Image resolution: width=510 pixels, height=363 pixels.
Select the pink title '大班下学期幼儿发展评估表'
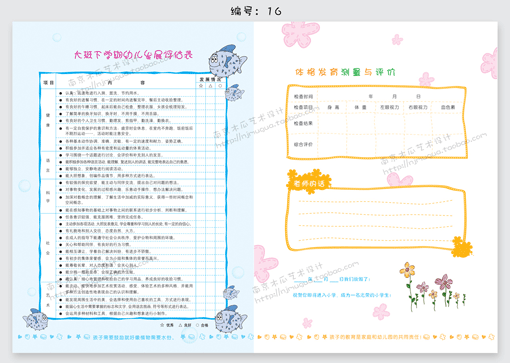tap(133, 55)
